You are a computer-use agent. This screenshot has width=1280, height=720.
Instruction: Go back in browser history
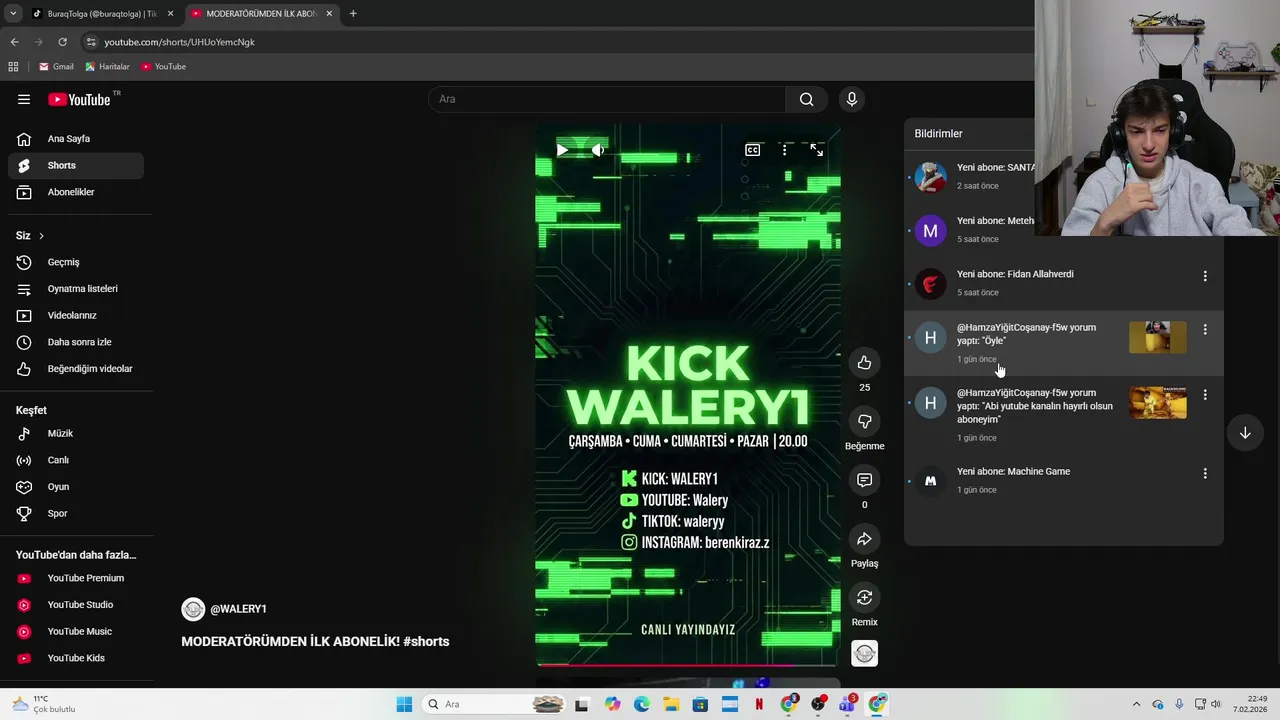pyautogui.click(x=14, y=42)
